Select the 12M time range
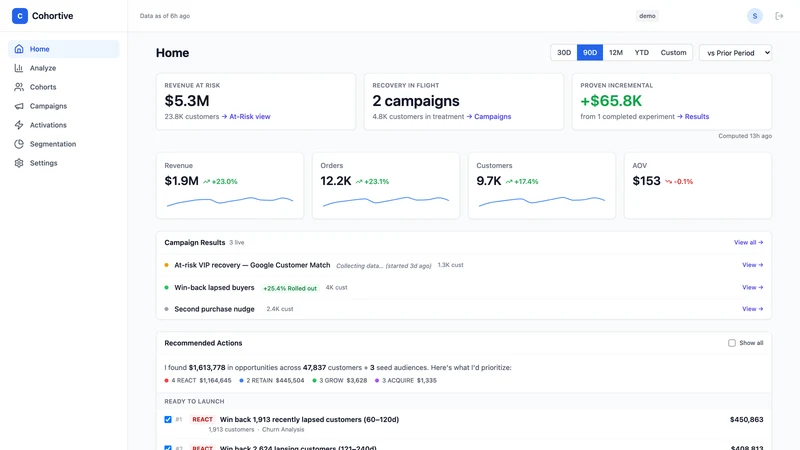 [x=616, y=53]
